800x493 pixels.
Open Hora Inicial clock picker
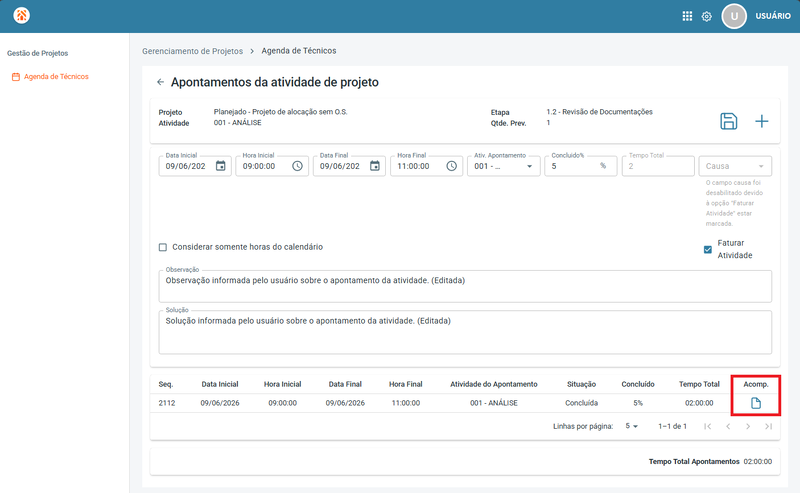[x=297, y=166]
